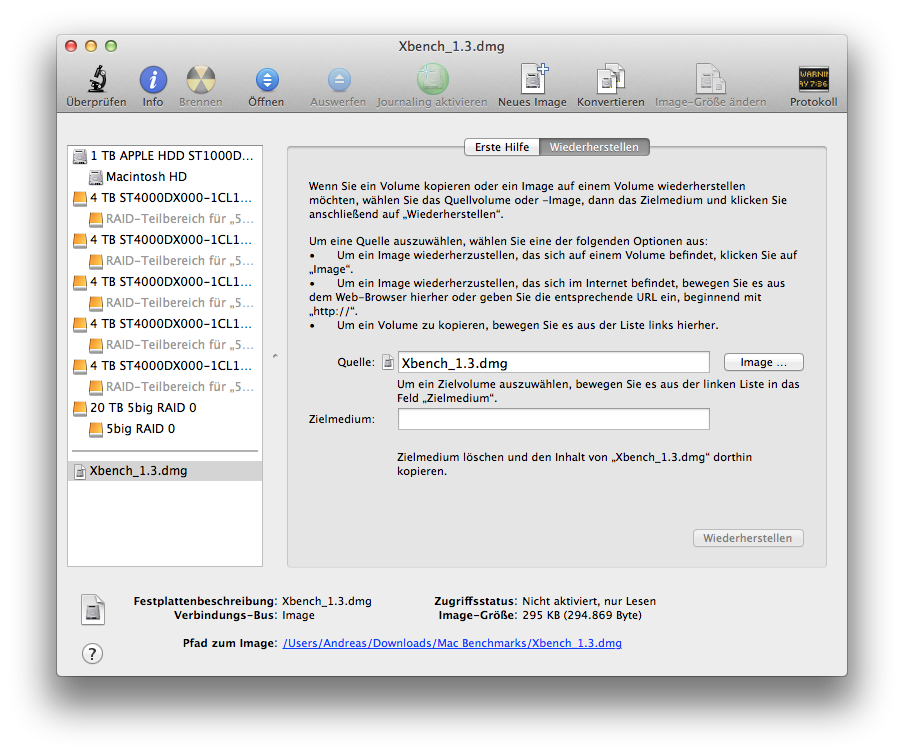Click the disk image icon beside Festplattenbeschreibung
904x755 pixels.
pos(93,609)
